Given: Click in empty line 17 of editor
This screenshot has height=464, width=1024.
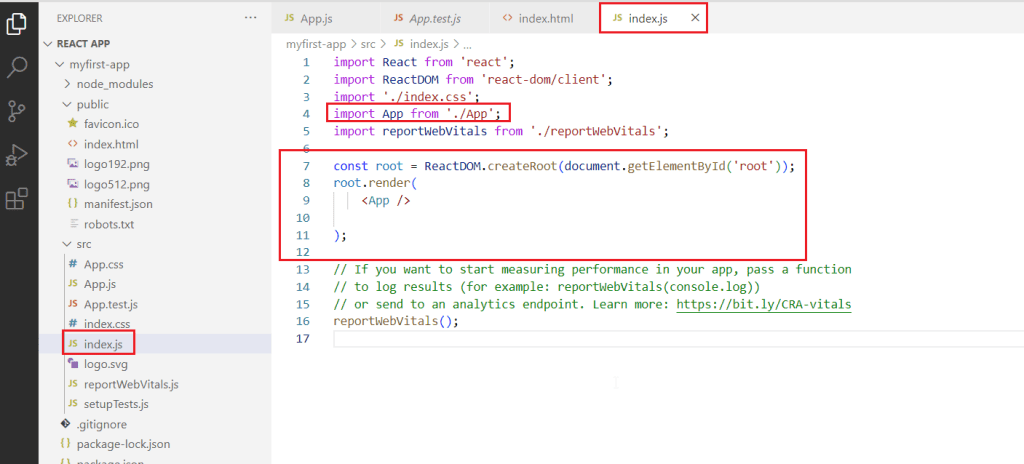Looking at the screenshot, I should [x=678, y=339].
